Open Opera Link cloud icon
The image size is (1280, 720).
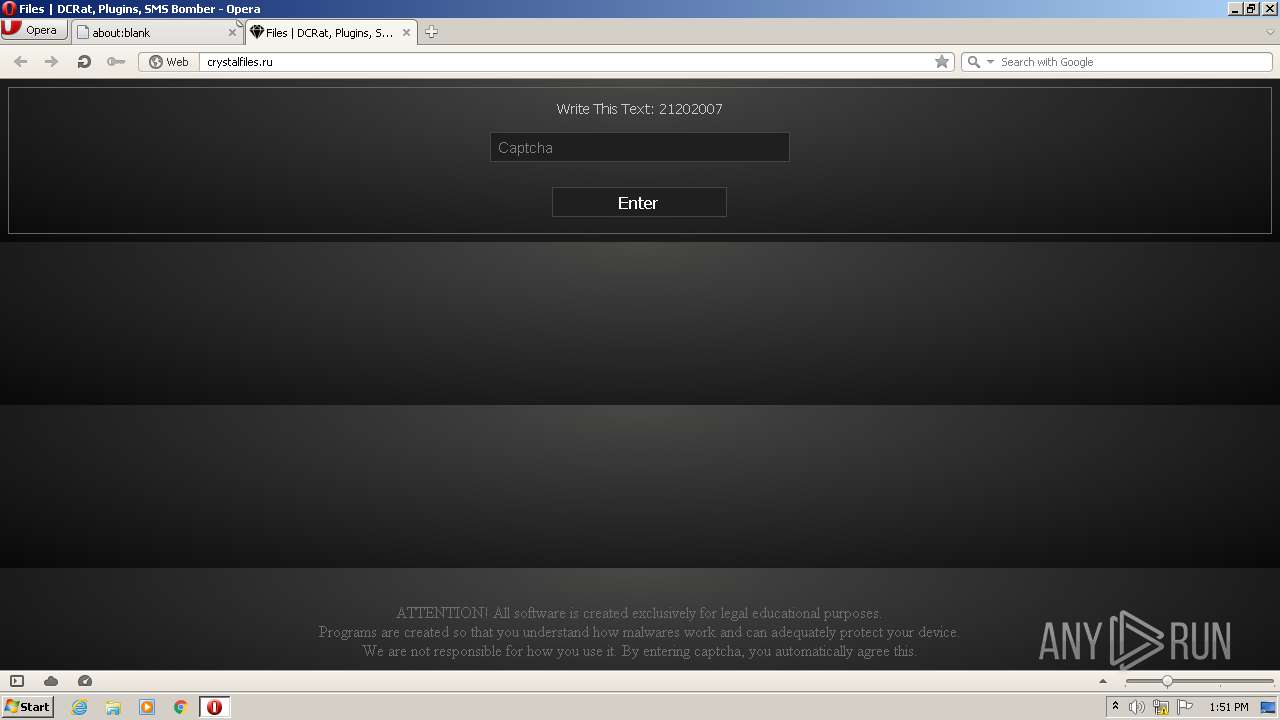click(x=51, y=681)
